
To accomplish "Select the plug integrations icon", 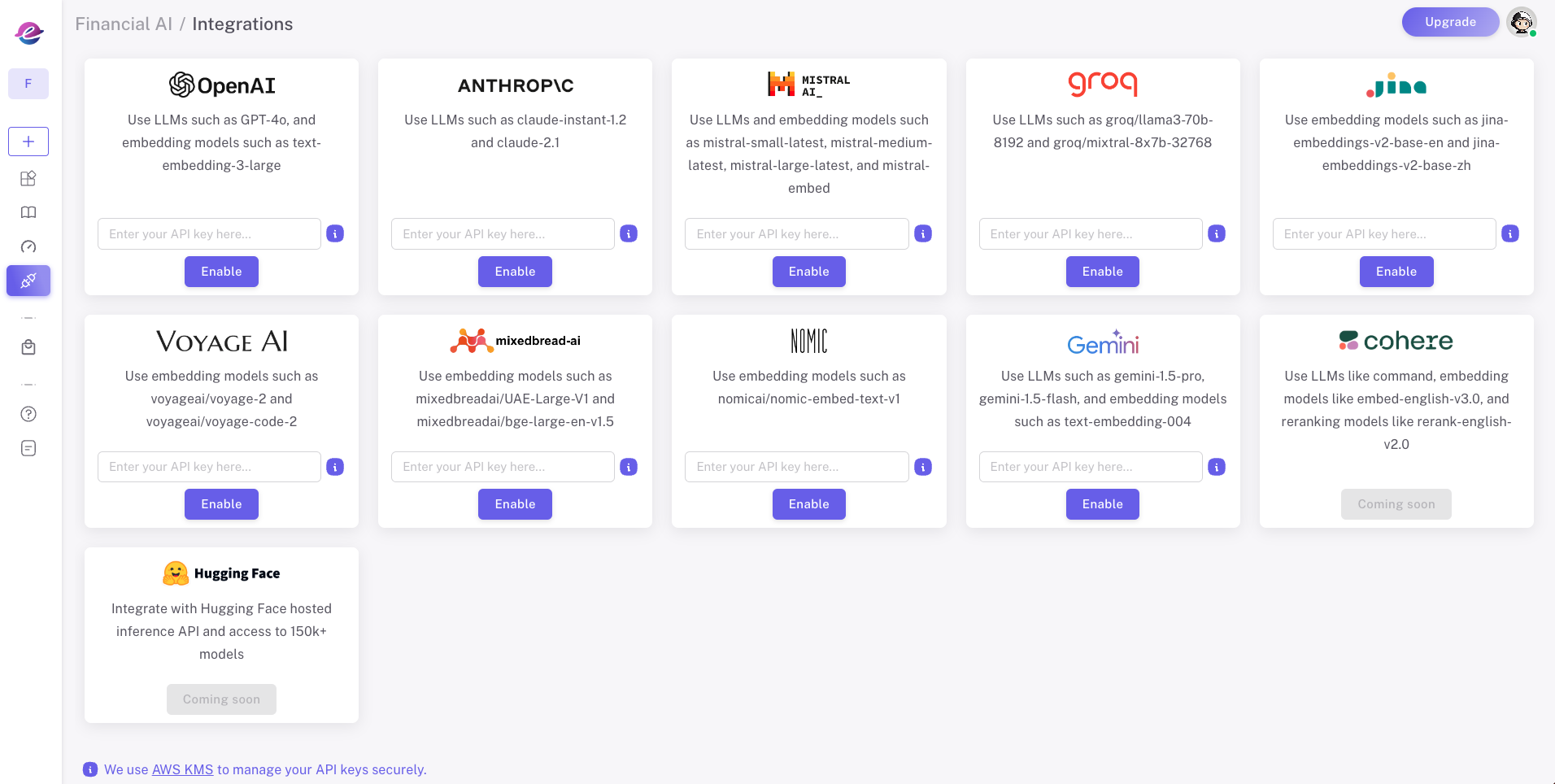I will 28,281.
